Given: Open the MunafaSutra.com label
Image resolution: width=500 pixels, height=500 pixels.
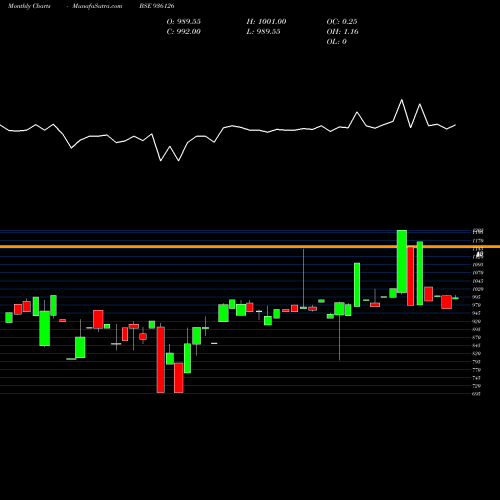Looking at the screenshot, I should pyautogui.click(x=97, y=6).
